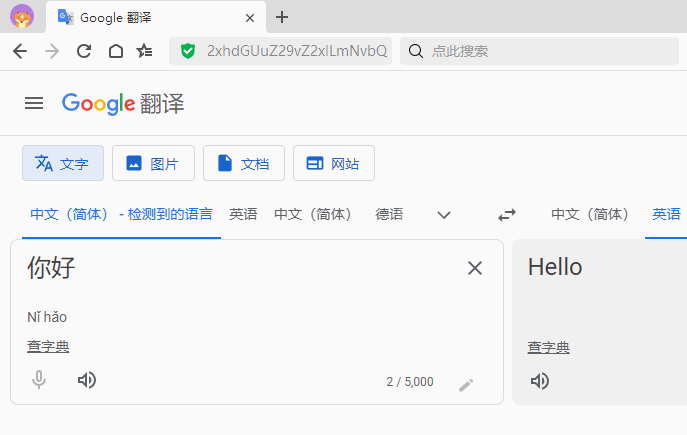Select 中文（简体） as target language
This screenshot has width=687, height=435.
(x=590, y=214)
